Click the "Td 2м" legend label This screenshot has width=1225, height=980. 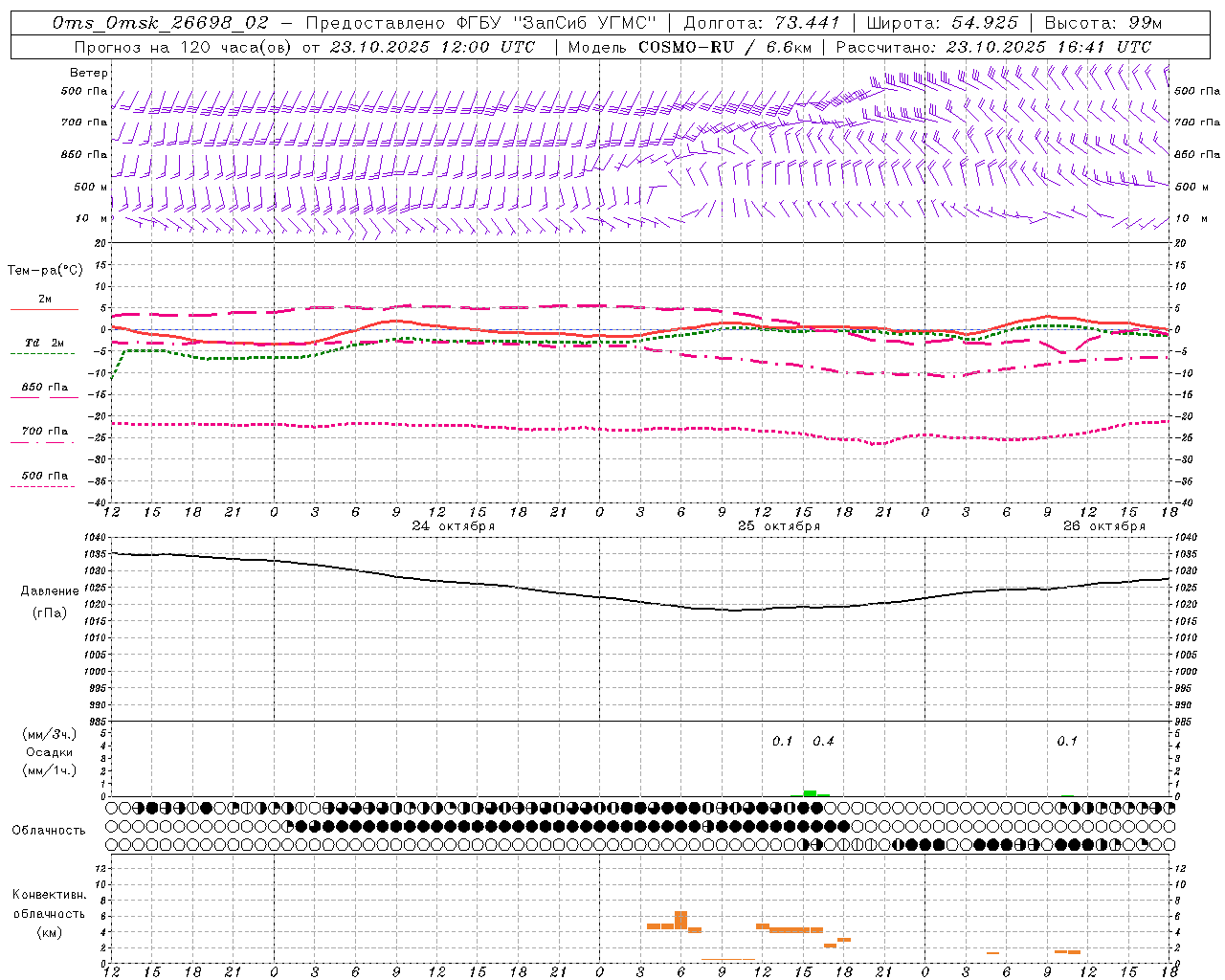click(45, 343)
